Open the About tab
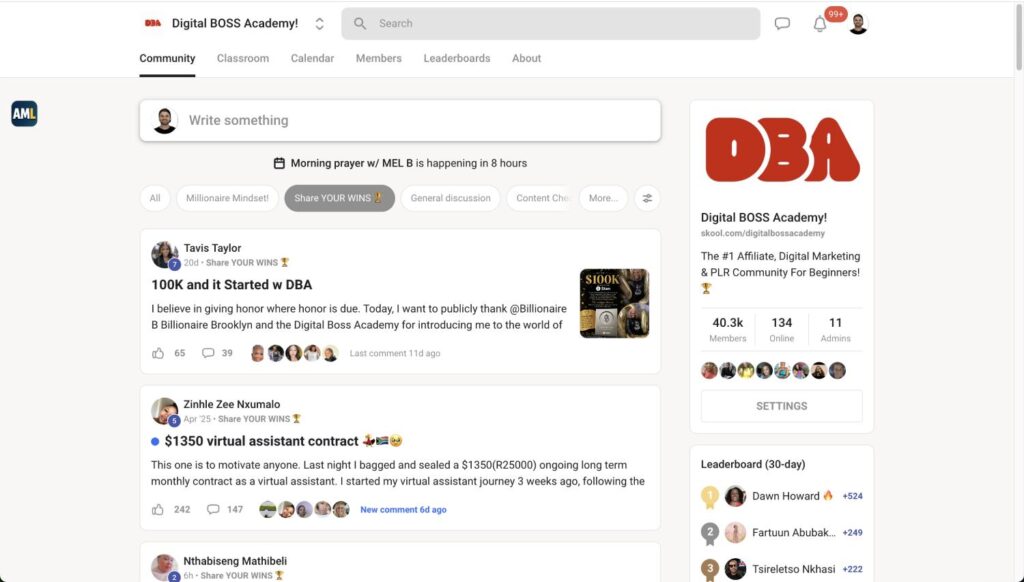Screen dimensions: 1024x582 [526, 58]
